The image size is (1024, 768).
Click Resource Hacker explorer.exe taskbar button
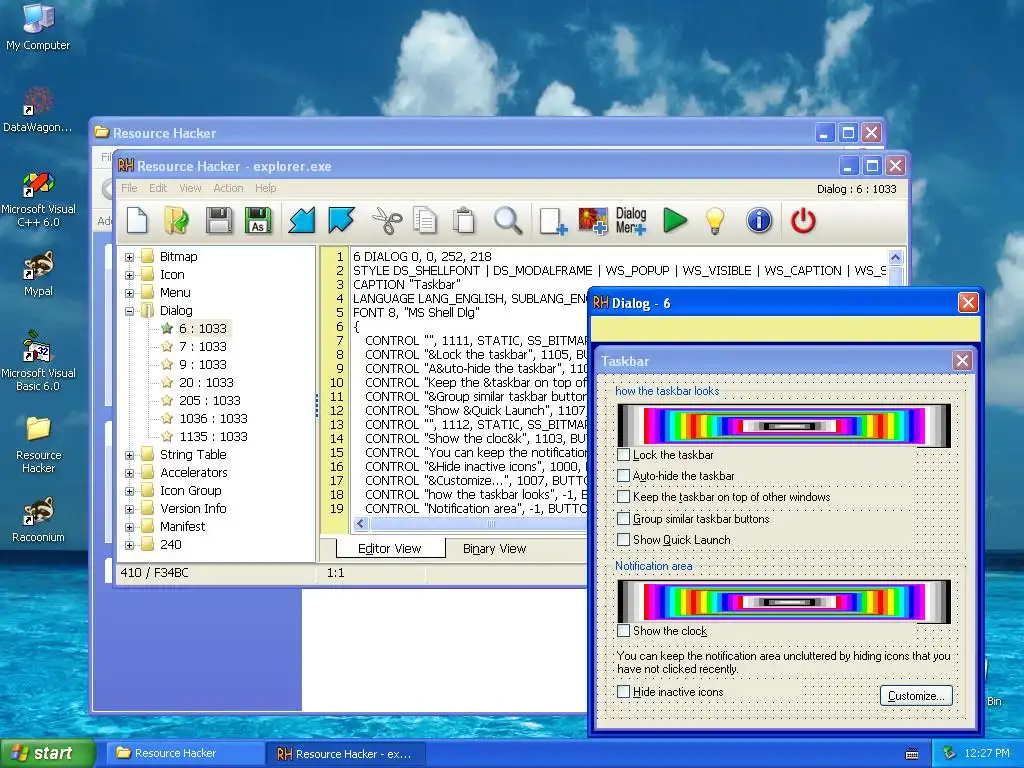coord(345,754)
